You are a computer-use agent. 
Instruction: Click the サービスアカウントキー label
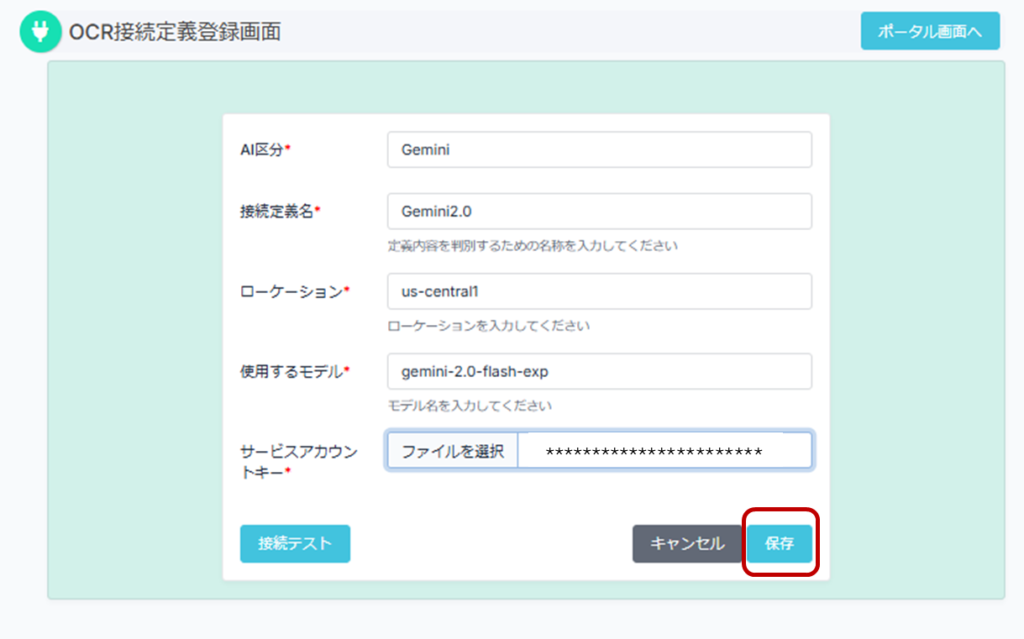click(298, 461)
